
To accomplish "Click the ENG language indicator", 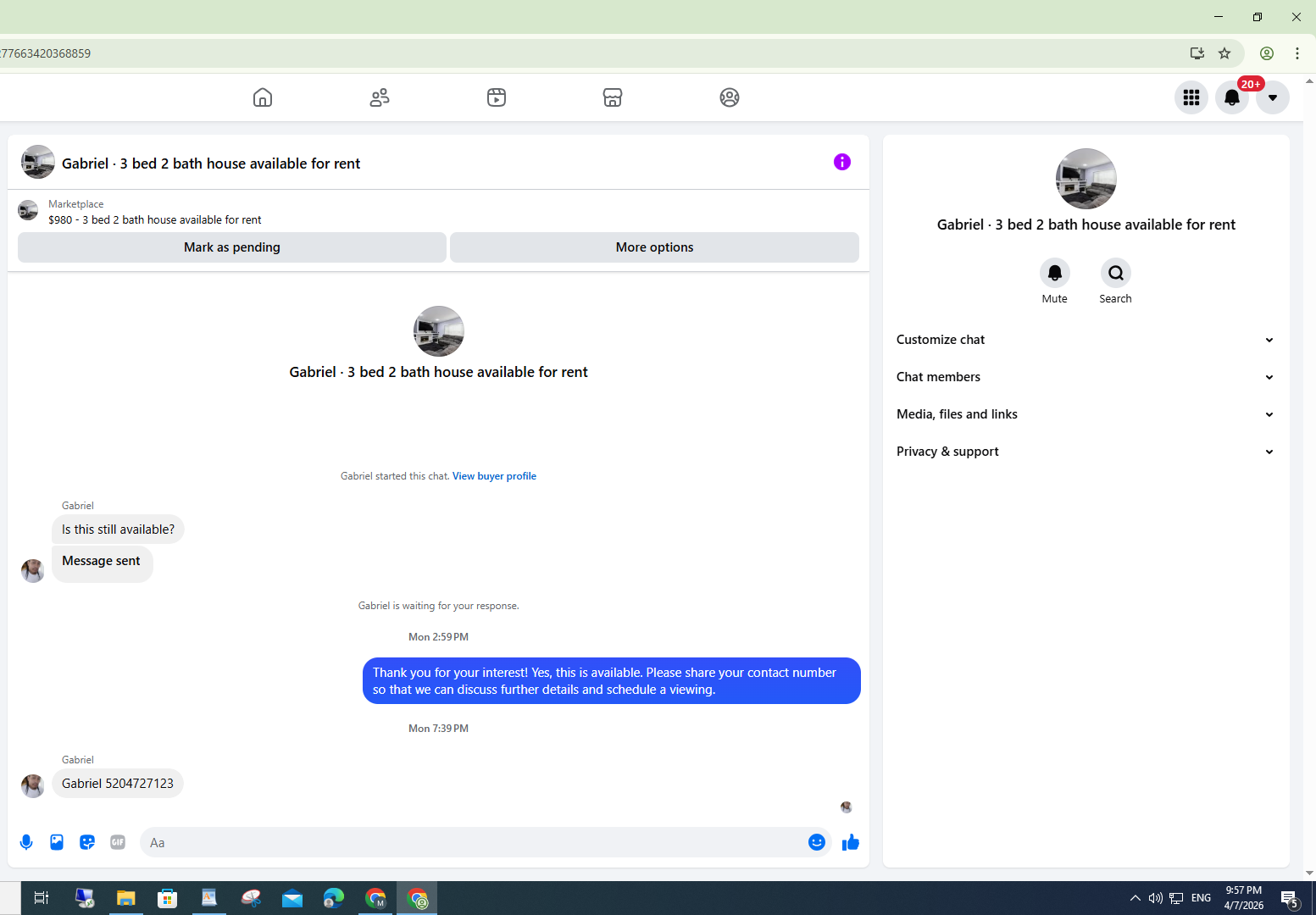I will (1201, 898).
